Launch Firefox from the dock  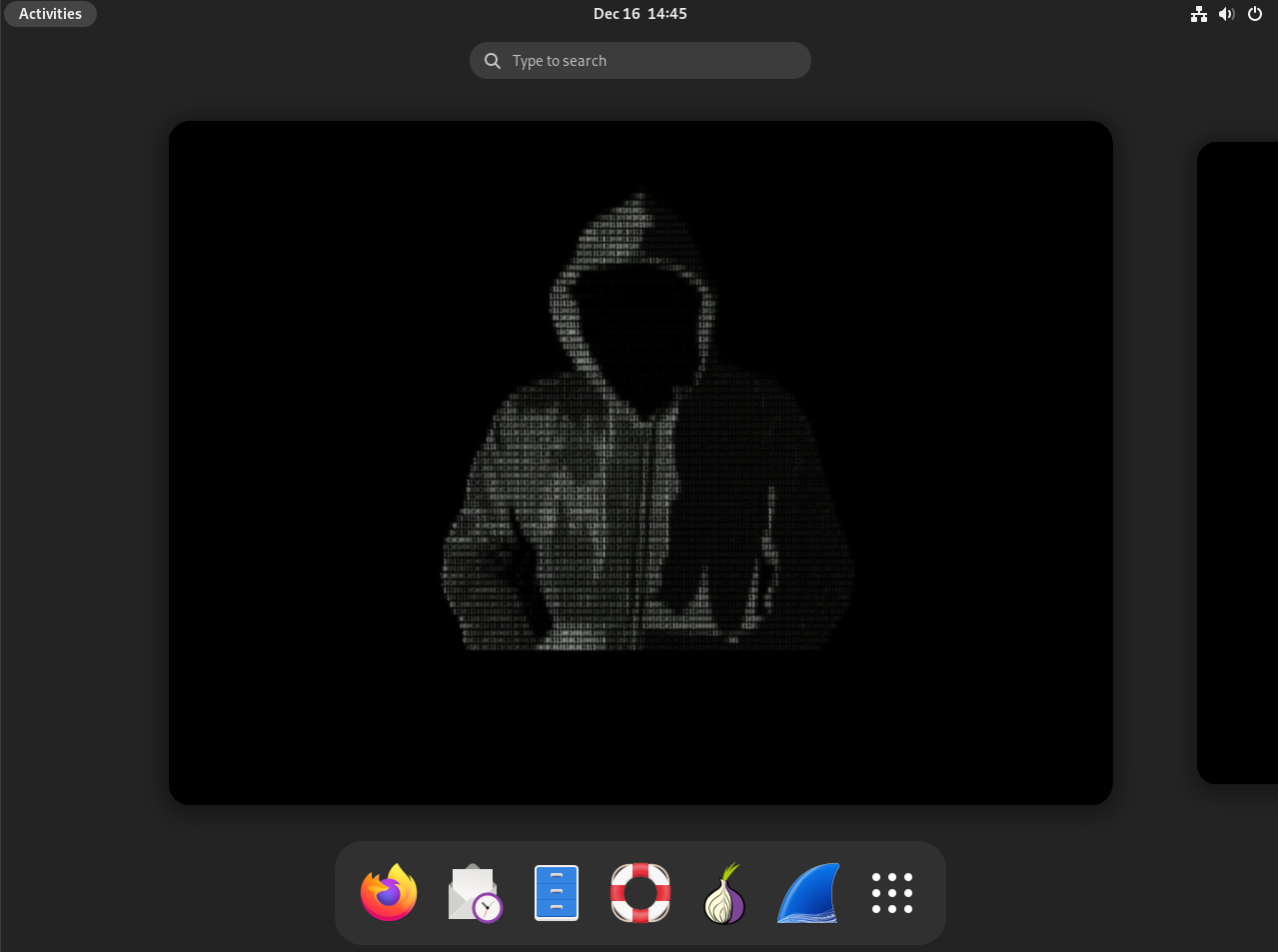389,892
